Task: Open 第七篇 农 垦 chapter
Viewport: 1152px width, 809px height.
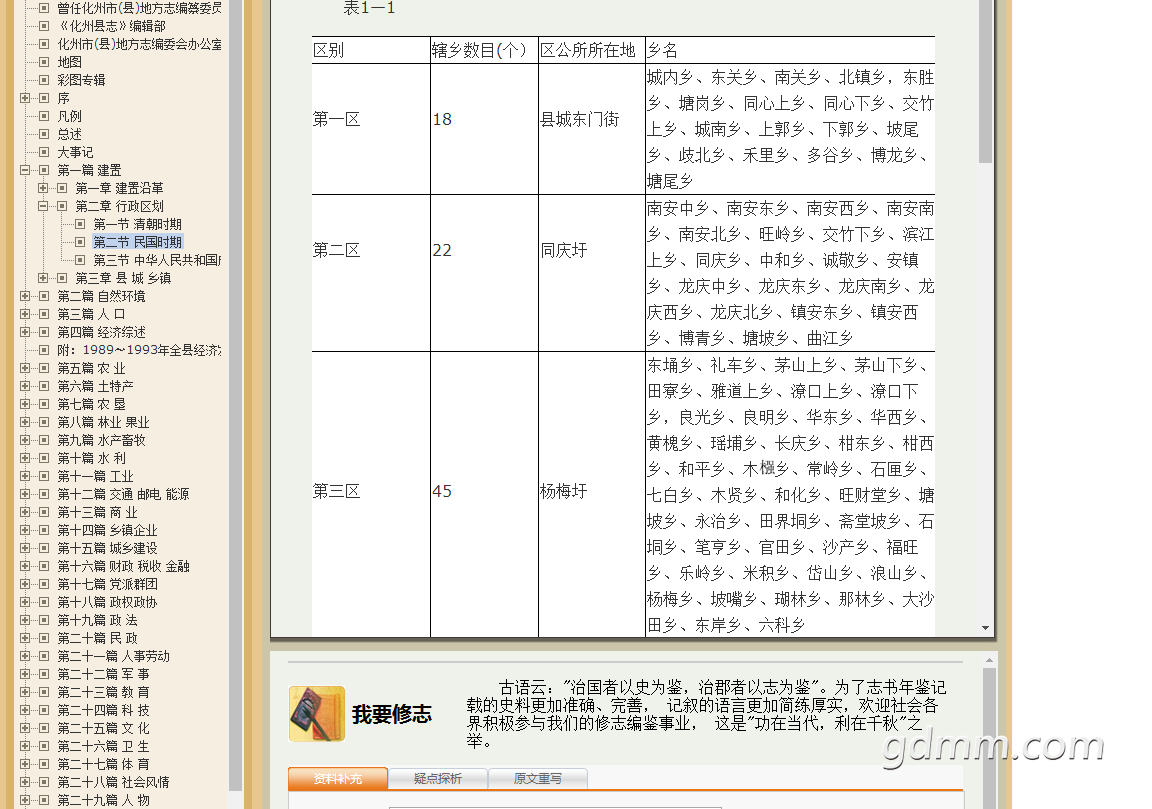Action: point(92,404)
